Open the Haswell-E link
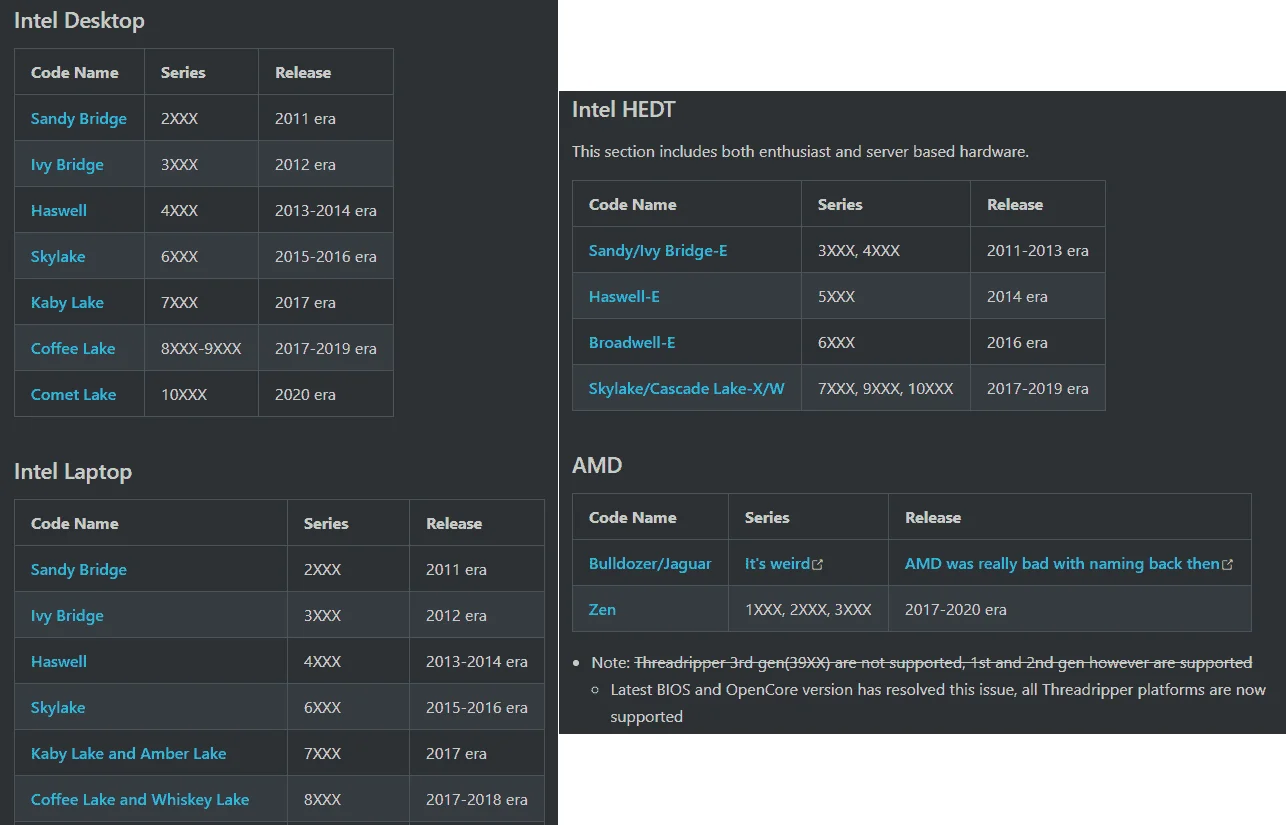 click(624, 296)
